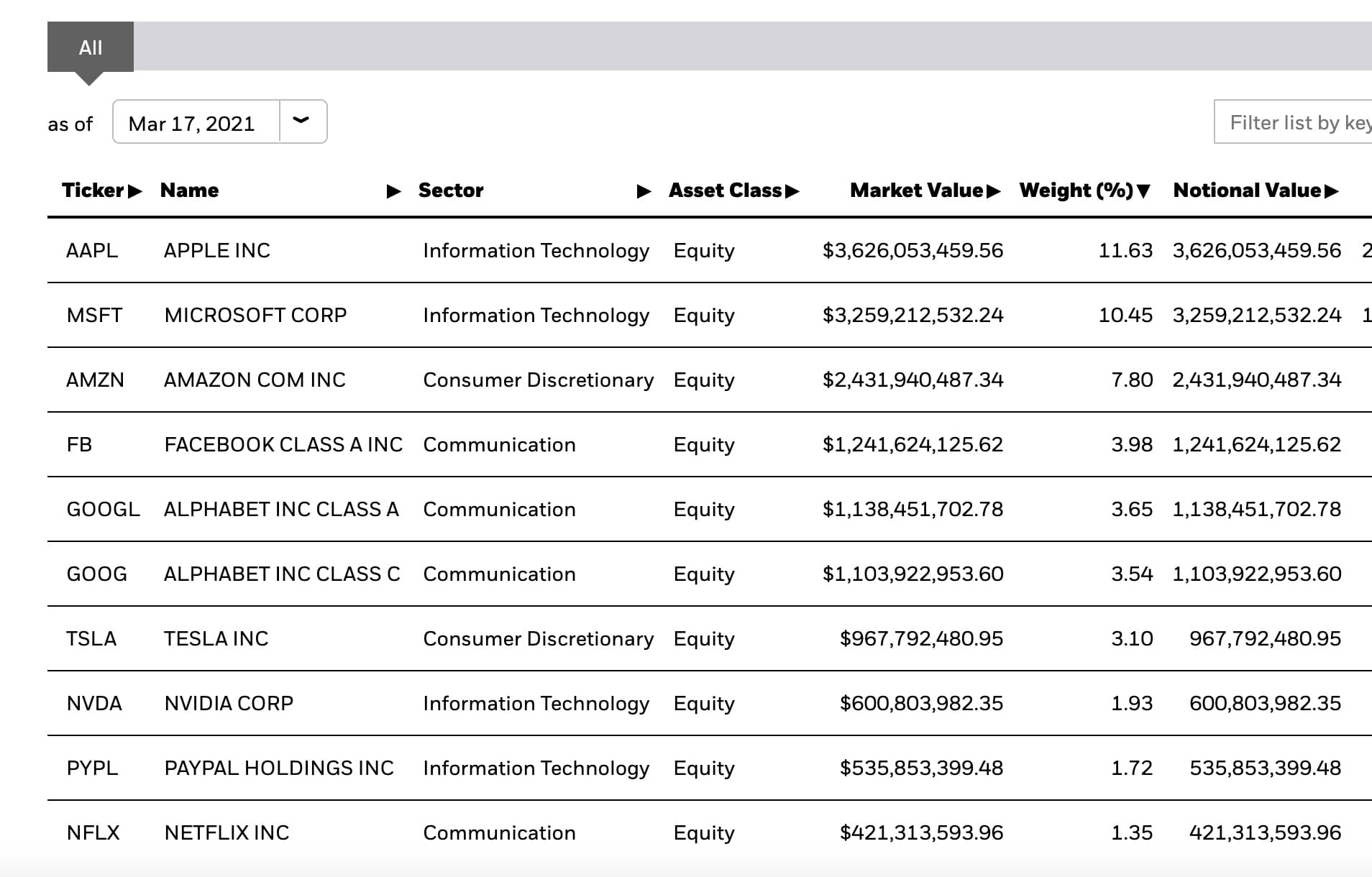
Task: Click ALPHABET INC CLASS C name
Action: pyautogui.click(x=282, y=574)
